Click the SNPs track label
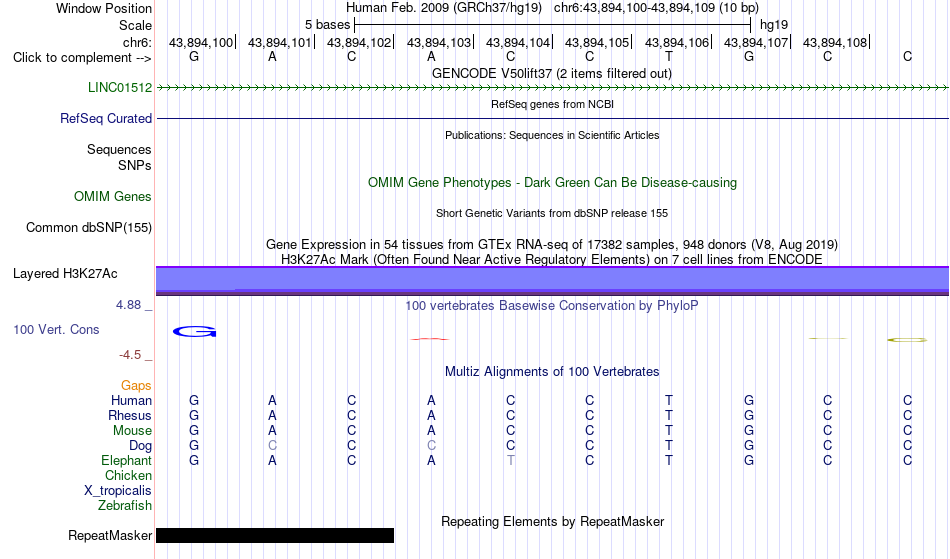Screen dimensions: 950x559 135,165
